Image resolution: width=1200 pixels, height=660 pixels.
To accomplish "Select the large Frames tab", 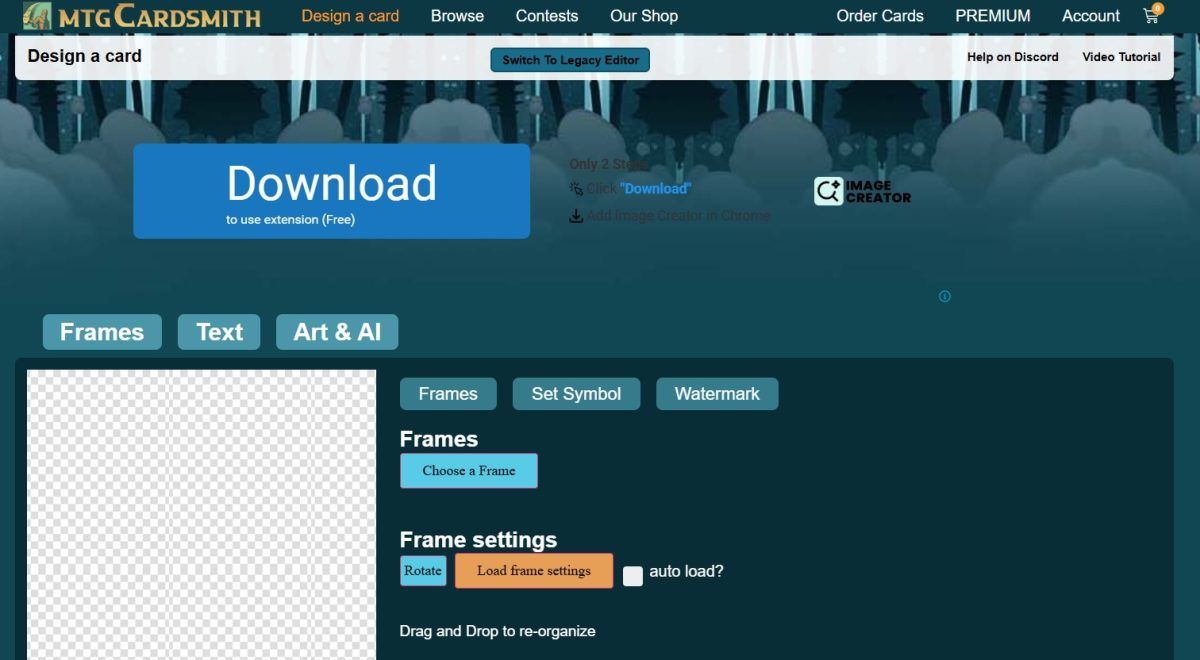I will pos(102,332).
